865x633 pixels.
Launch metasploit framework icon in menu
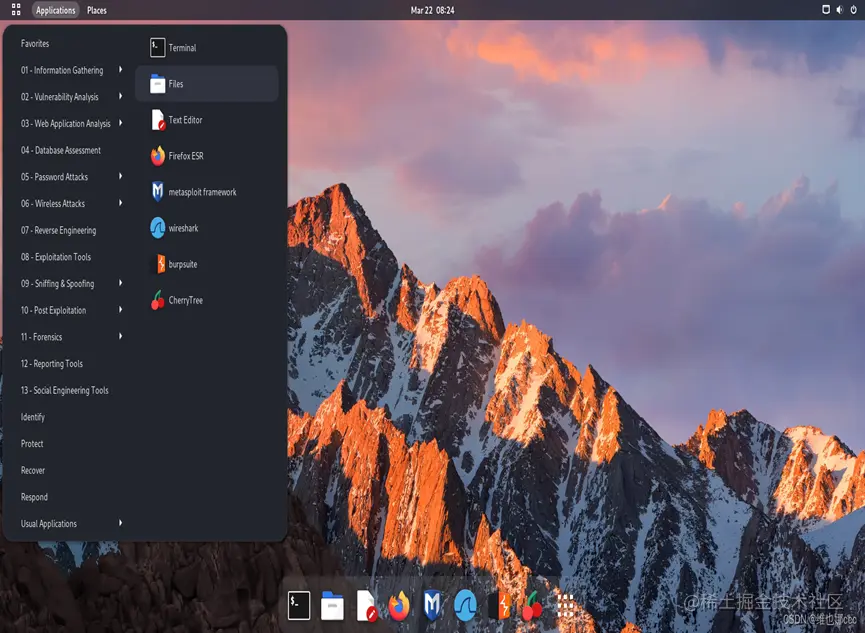[x=158, y=192]
